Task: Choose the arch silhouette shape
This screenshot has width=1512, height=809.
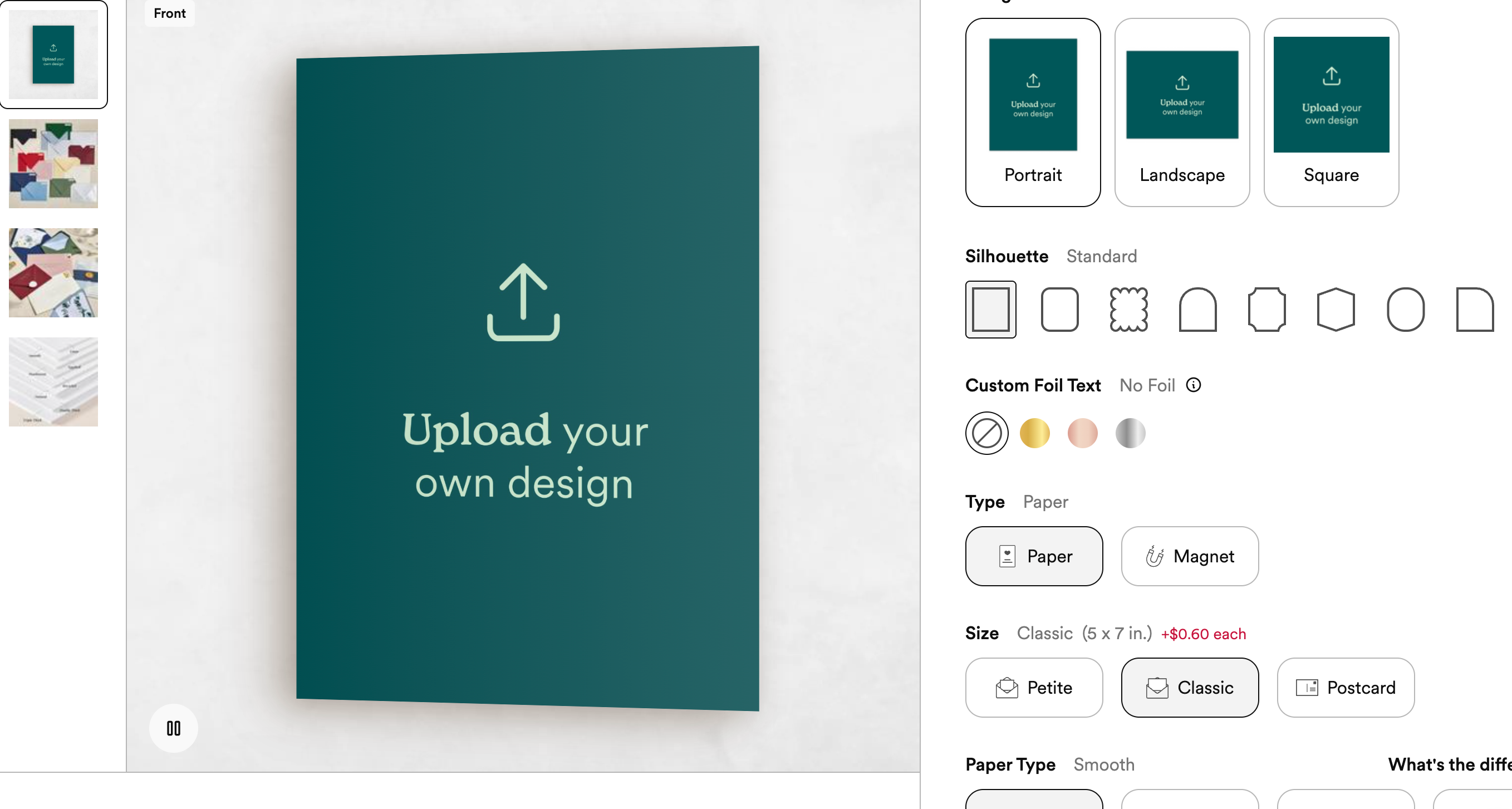Action: [x=1197, y=310]
